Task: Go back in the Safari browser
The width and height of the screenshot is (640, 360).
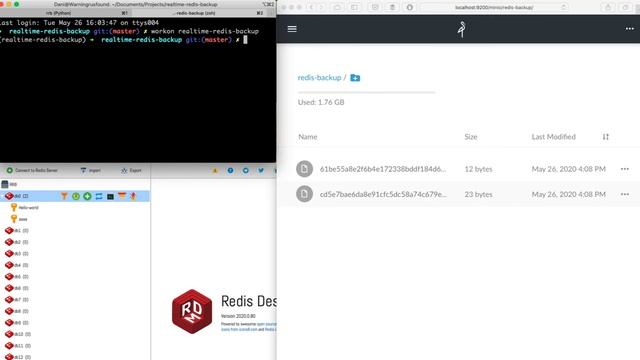Action: point(311,7)
